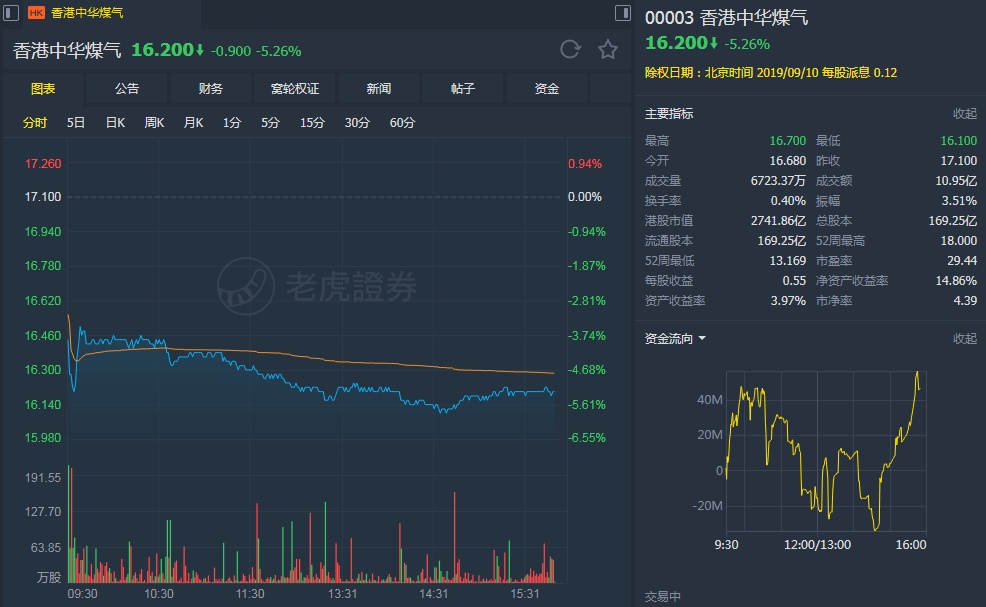This screenshot has width=986, height=607.
Task: Select the 分时 intraday chart period
Action: tap(35, 123)
